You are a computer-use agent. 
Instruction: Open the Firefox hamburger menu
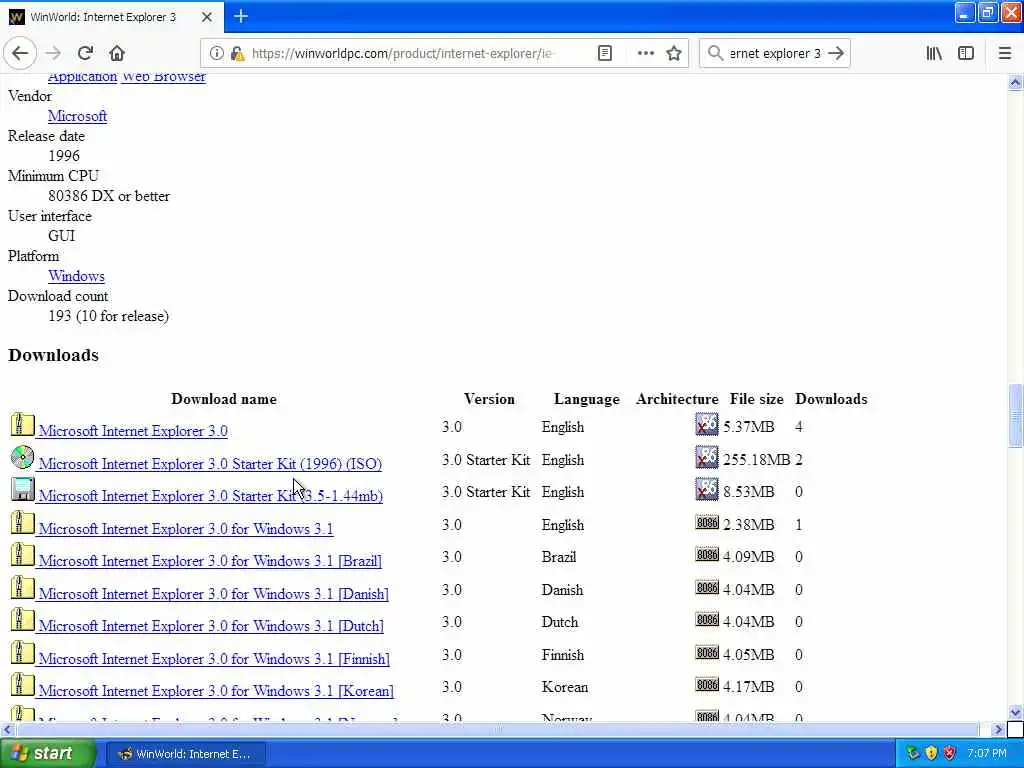(x=1005, y=54)
